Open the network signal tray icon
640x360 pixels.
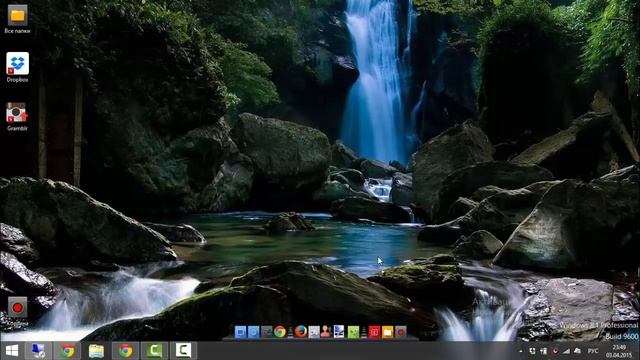click(566, 351)
